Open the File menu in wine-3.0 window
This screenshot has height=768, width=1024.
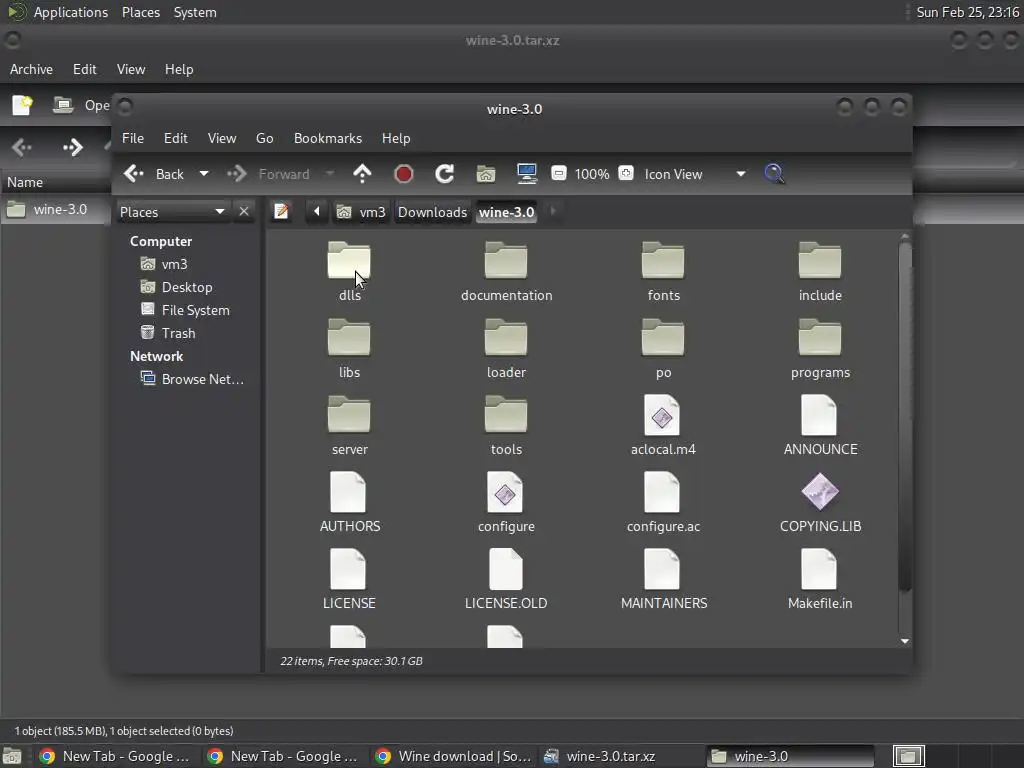[133, 138]
